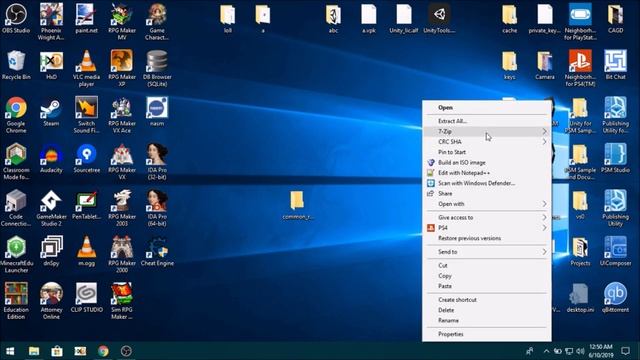The image size is (640, 360).
Task: Choose Edit with Notepad++
Action: point(487,173)
